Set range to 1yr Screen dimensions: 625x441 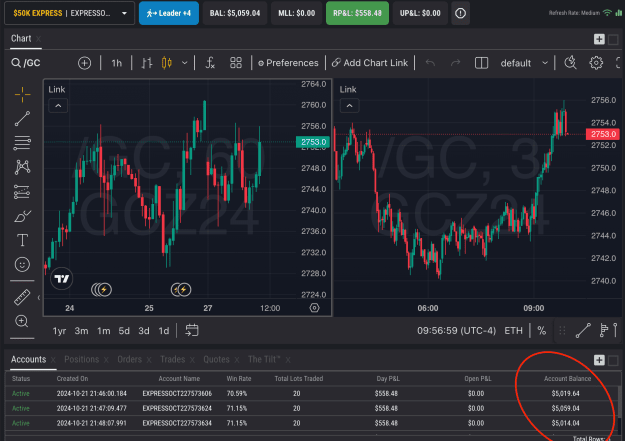click(59, 331)
